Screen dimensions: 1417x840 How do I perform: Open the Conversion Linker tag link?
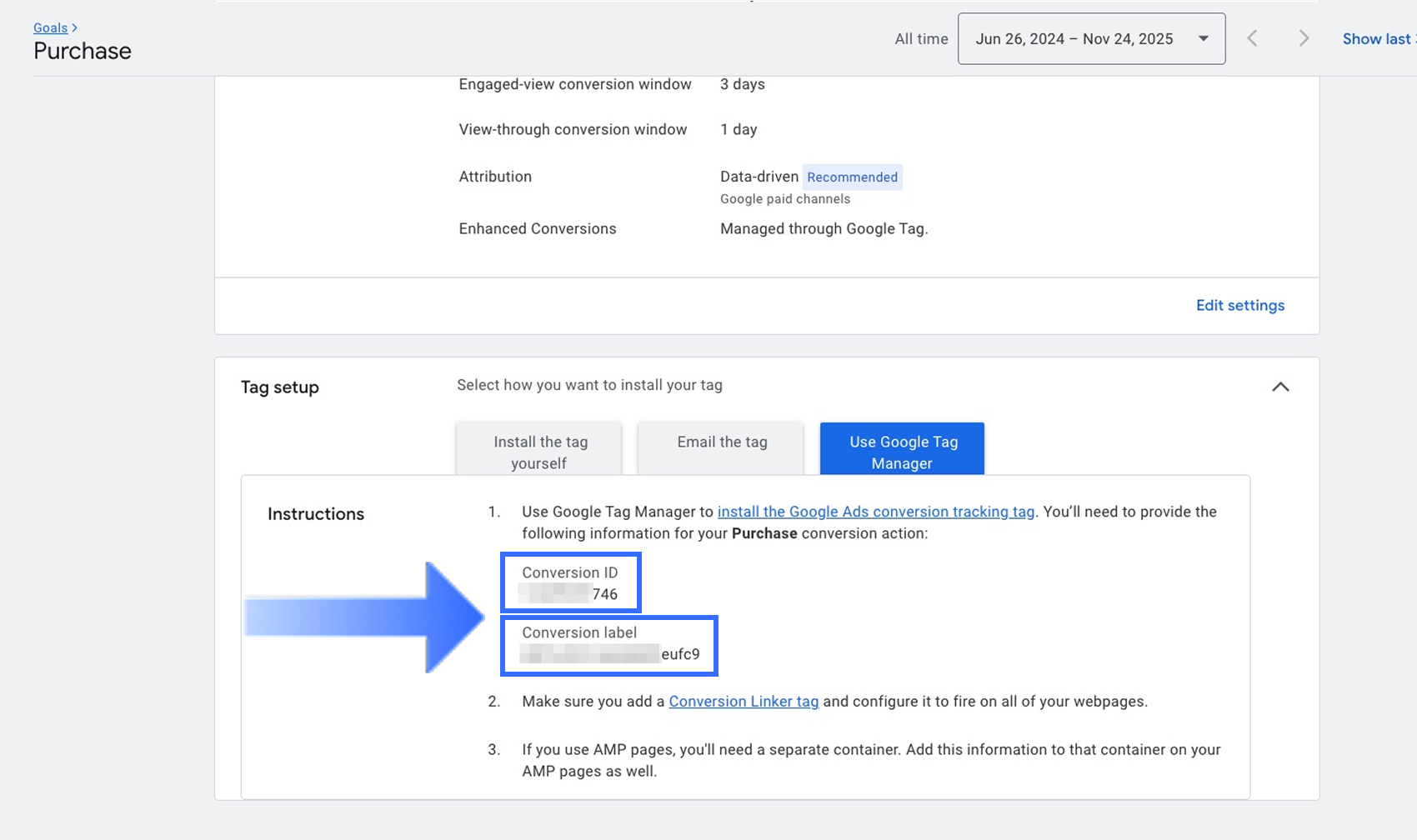[744, 702]
